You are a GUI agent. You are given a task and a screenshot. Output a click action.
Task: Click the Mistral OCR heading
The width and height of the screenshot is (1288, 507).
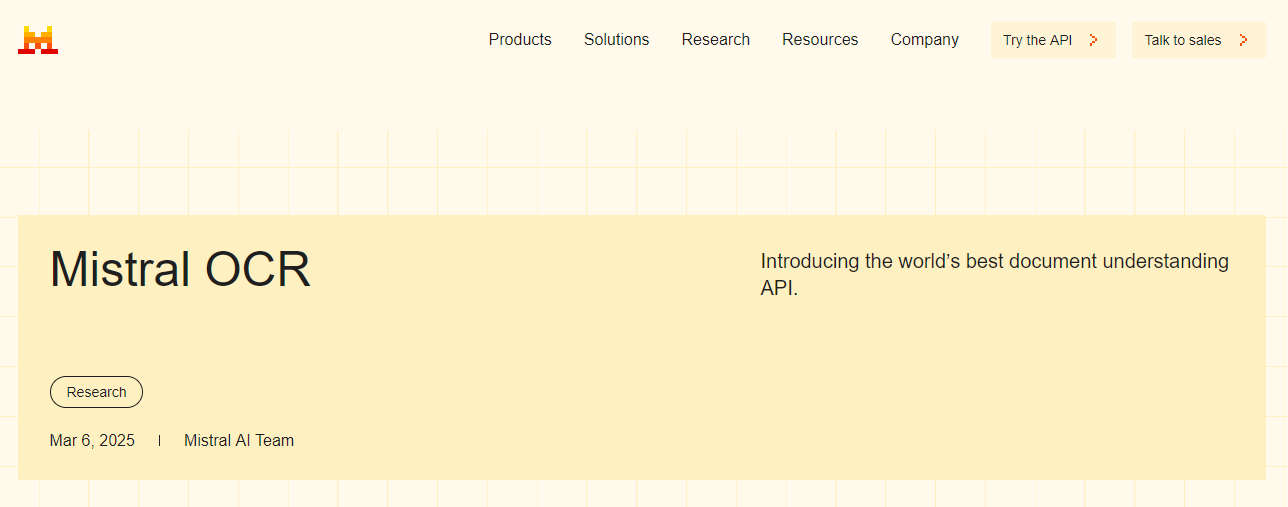(x=180, y=269)
